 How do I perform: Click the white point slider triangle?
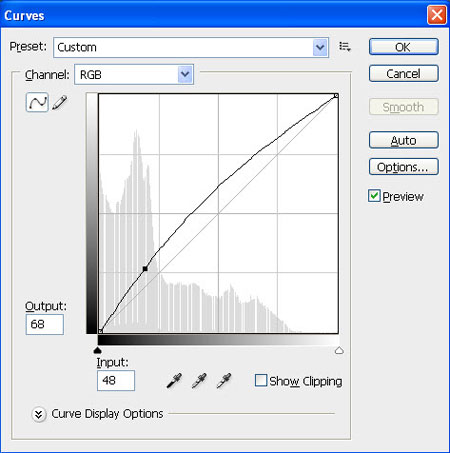(339, 350)
